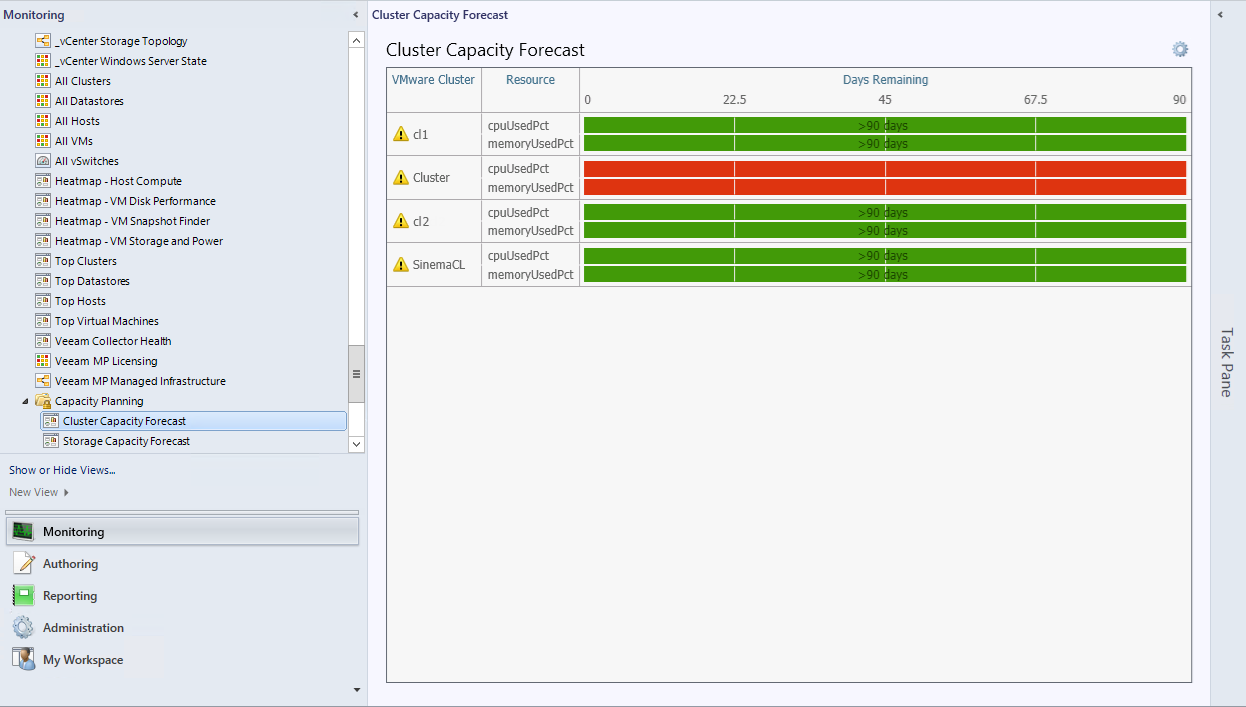
Task: Collapse the Monitoring navigation pane
Action: (x=356, y=15)
